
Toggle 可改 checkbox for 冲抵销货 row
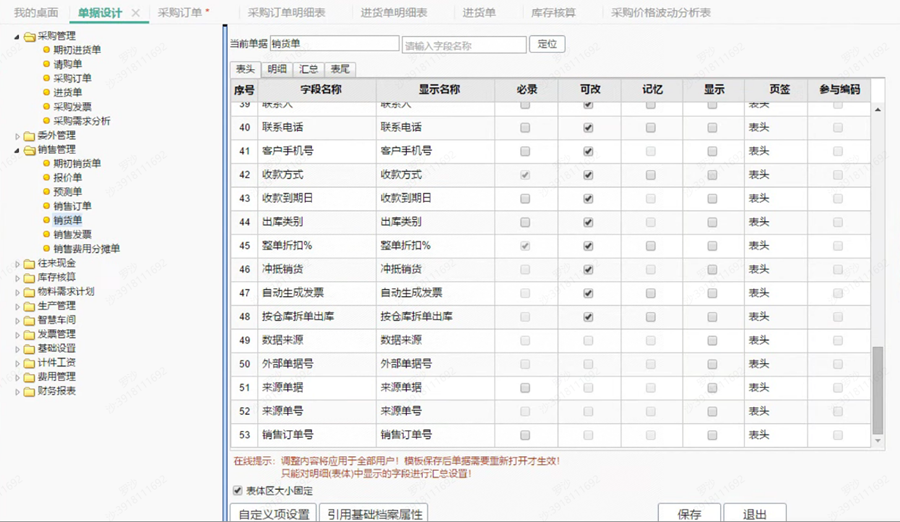point(588,269)
